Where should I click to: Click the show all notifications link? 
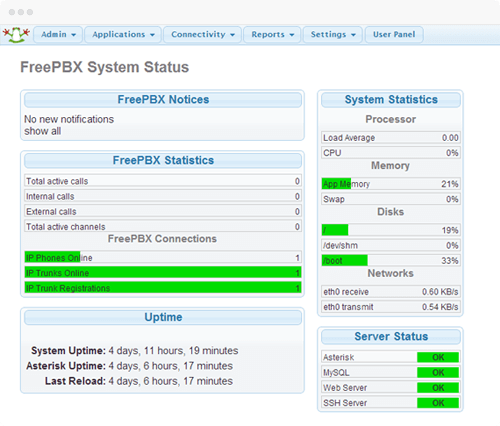point(42,131)
